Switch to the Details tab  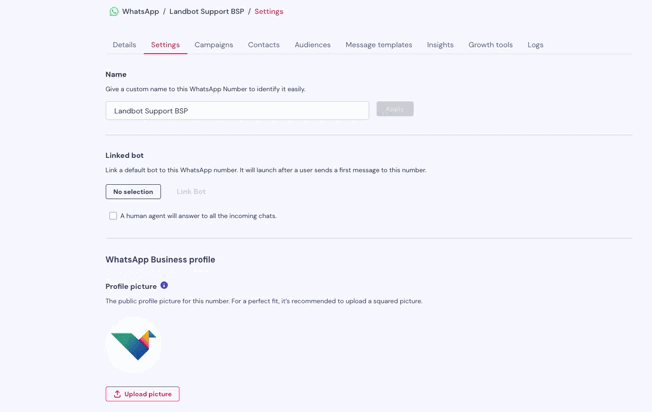coord(124,45)
